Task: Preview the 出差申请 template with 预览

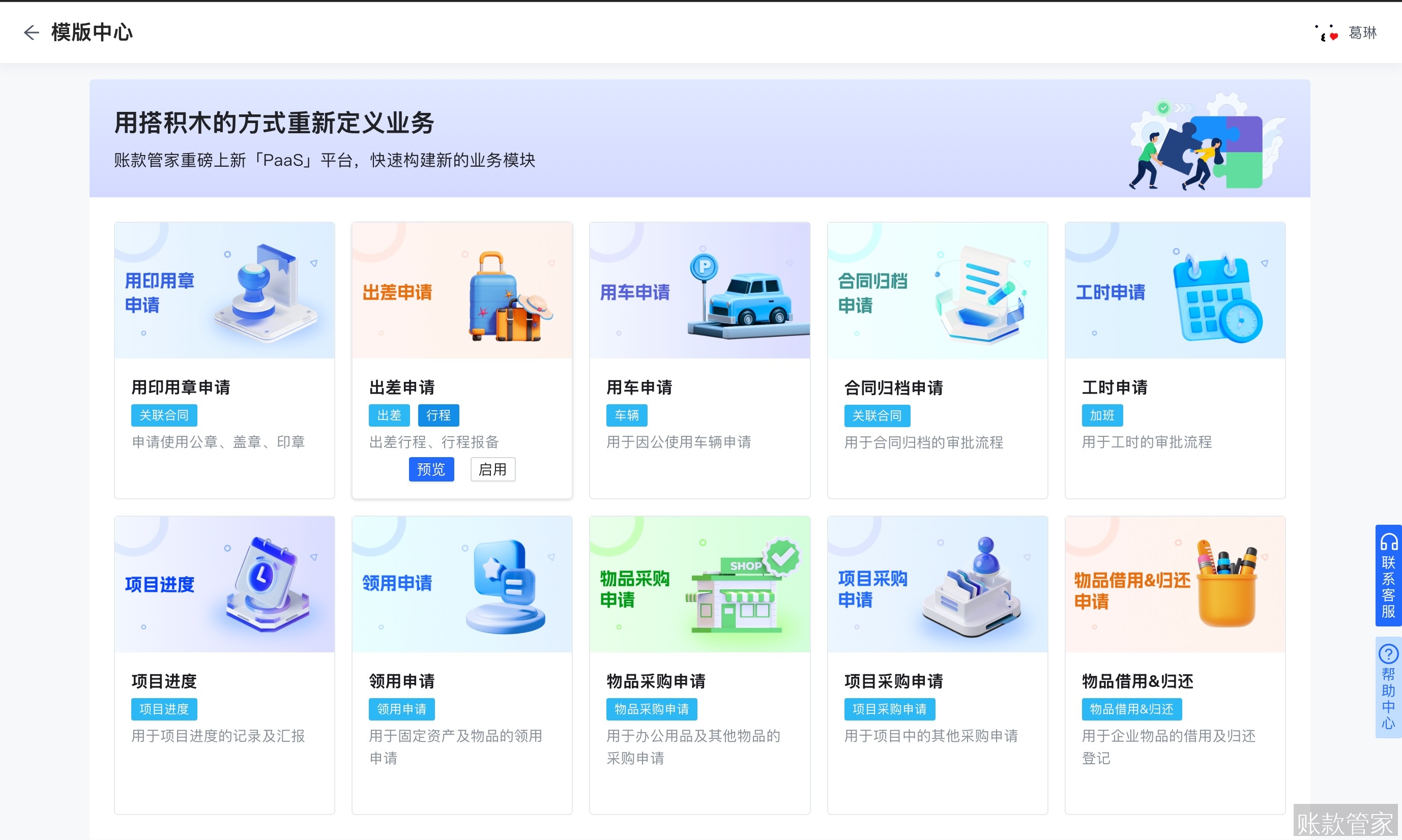Action: coord(431,469)
